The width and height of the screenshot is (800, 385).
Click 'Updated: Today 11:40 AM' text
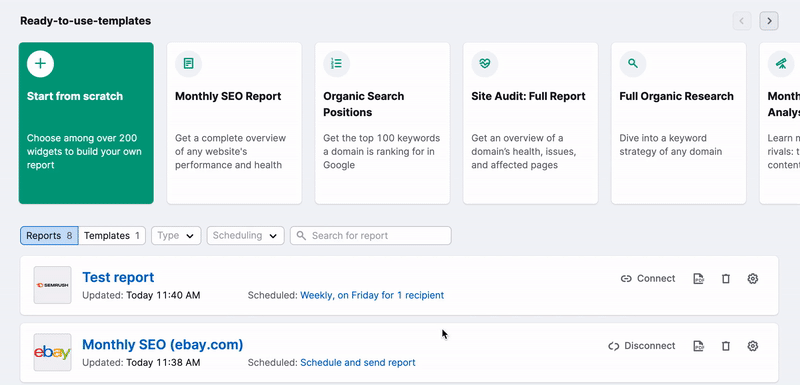[141, 295]
